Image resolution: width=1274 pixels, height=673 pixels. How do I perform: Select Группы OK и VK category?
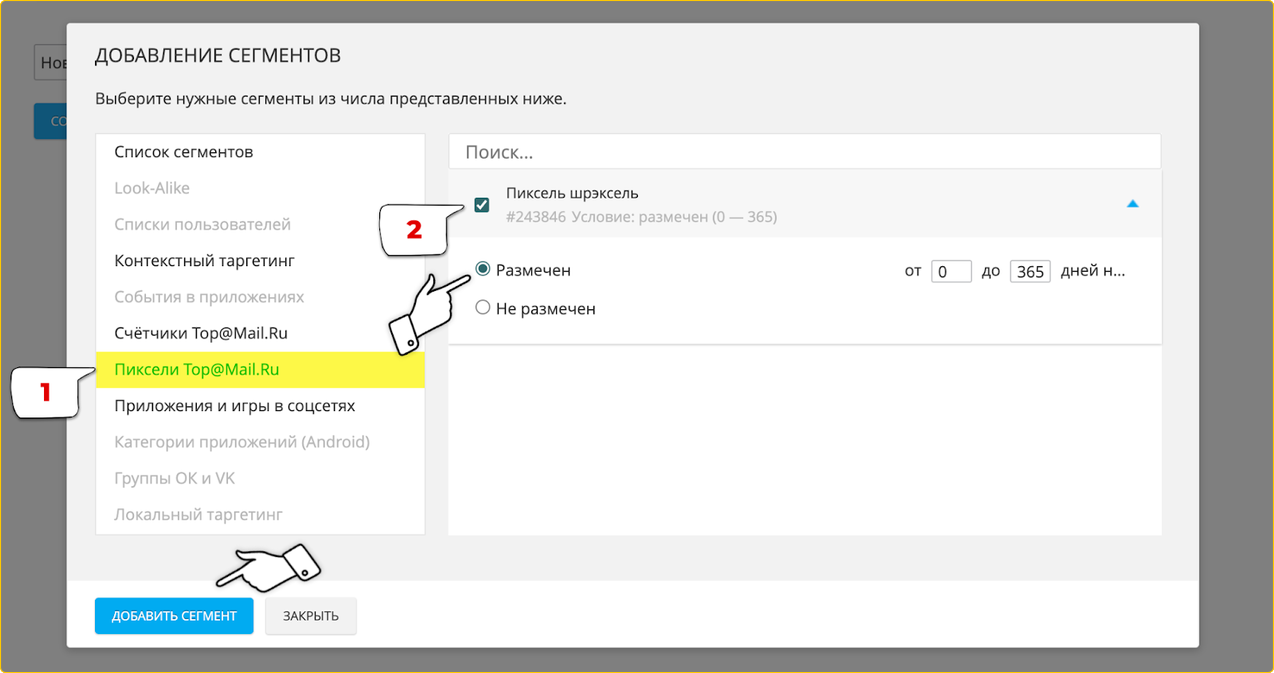coord(175,478)
